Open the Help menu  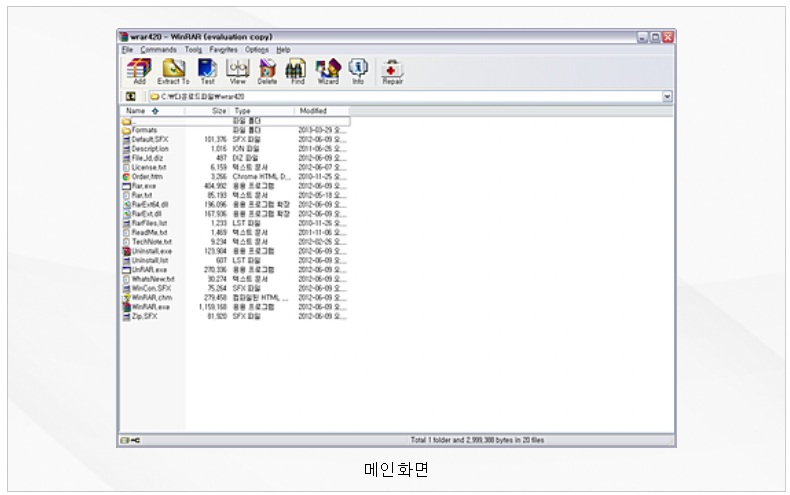pos(283,49)
